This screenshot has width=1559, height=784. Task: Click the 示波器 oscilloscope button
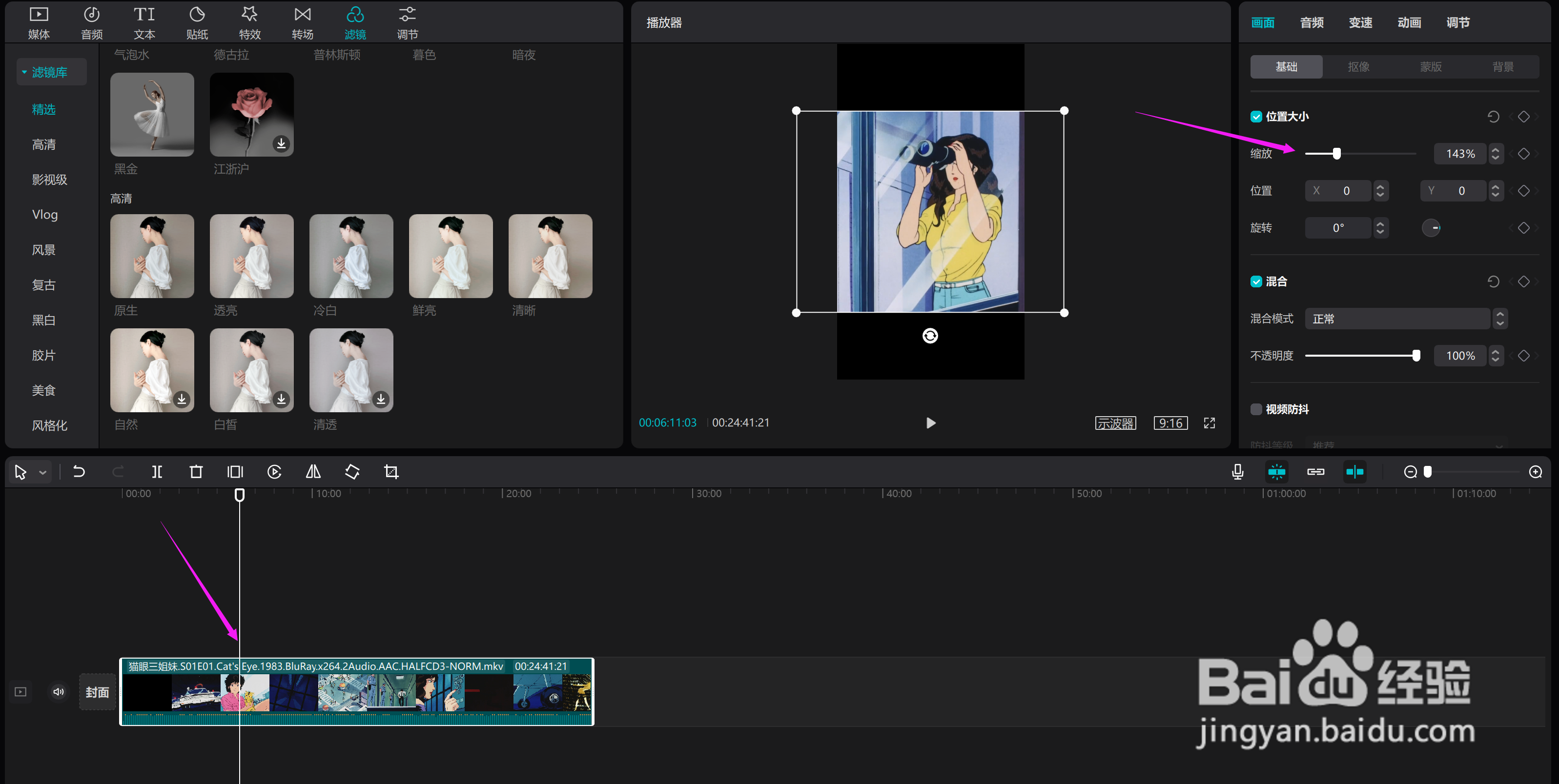(1115, 423)
